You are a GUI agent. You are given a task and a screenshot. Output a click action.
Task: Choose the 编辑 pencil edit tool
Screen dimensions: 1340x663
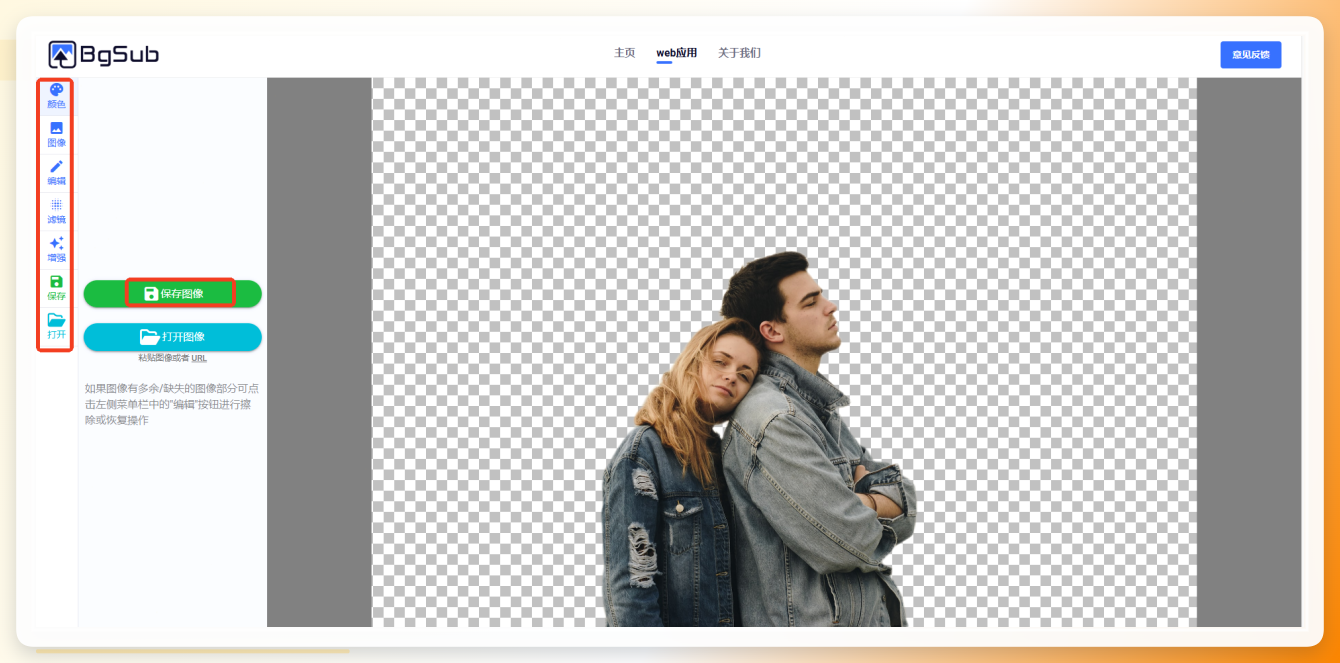pyautogui.click(x=56, y=172)
